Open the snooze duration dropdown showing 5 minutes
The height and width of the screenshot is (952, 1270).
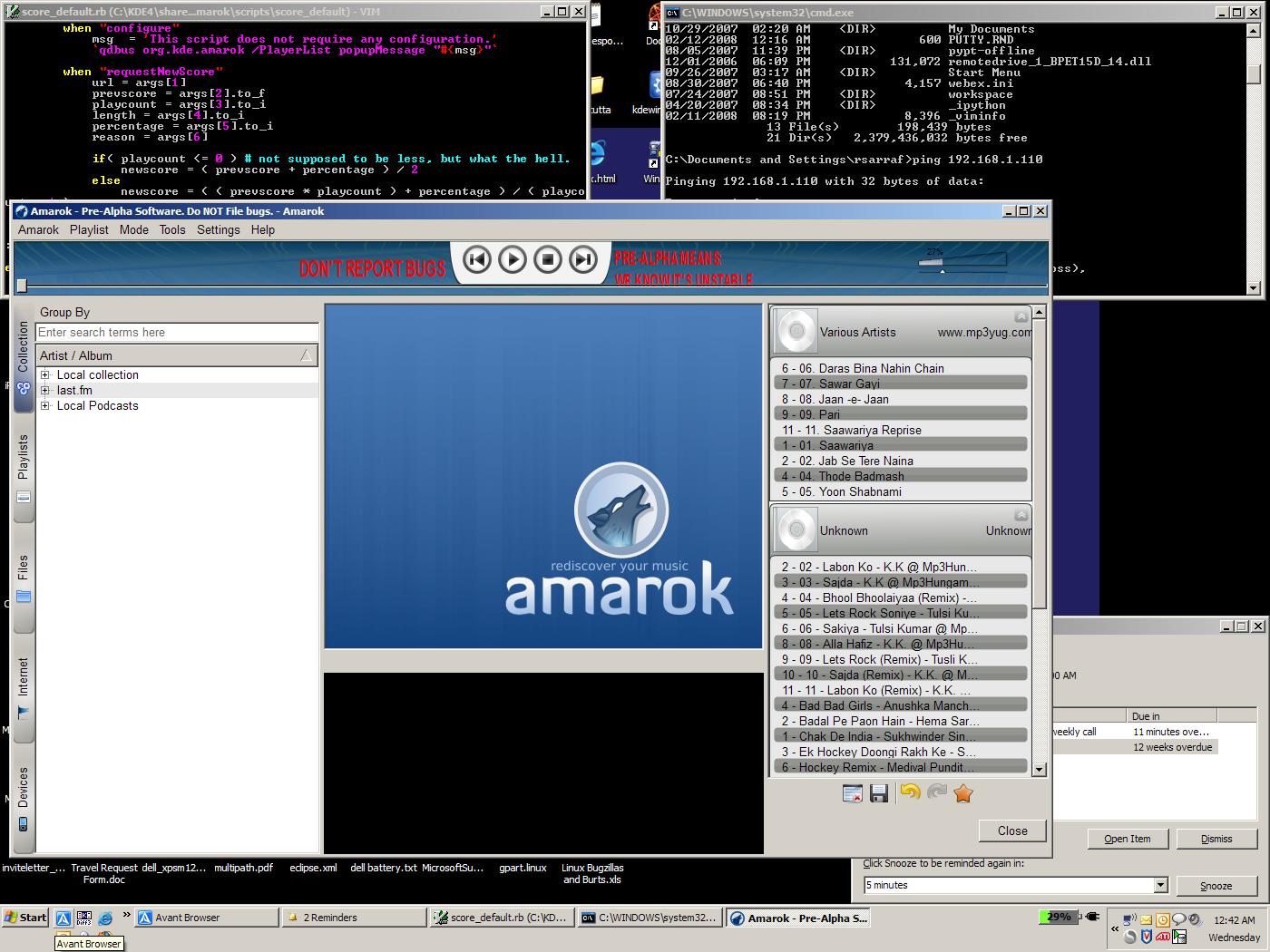point(1160,885)
